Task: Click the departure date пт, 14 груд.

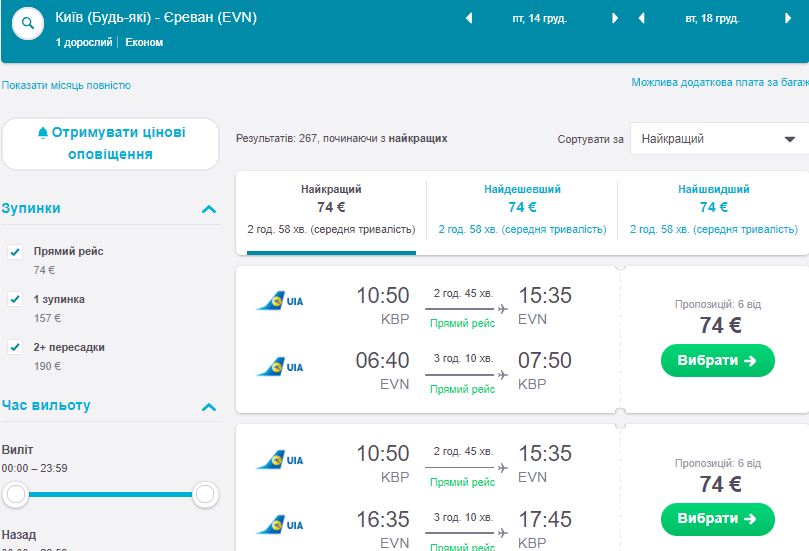Action: pos(542,19)
